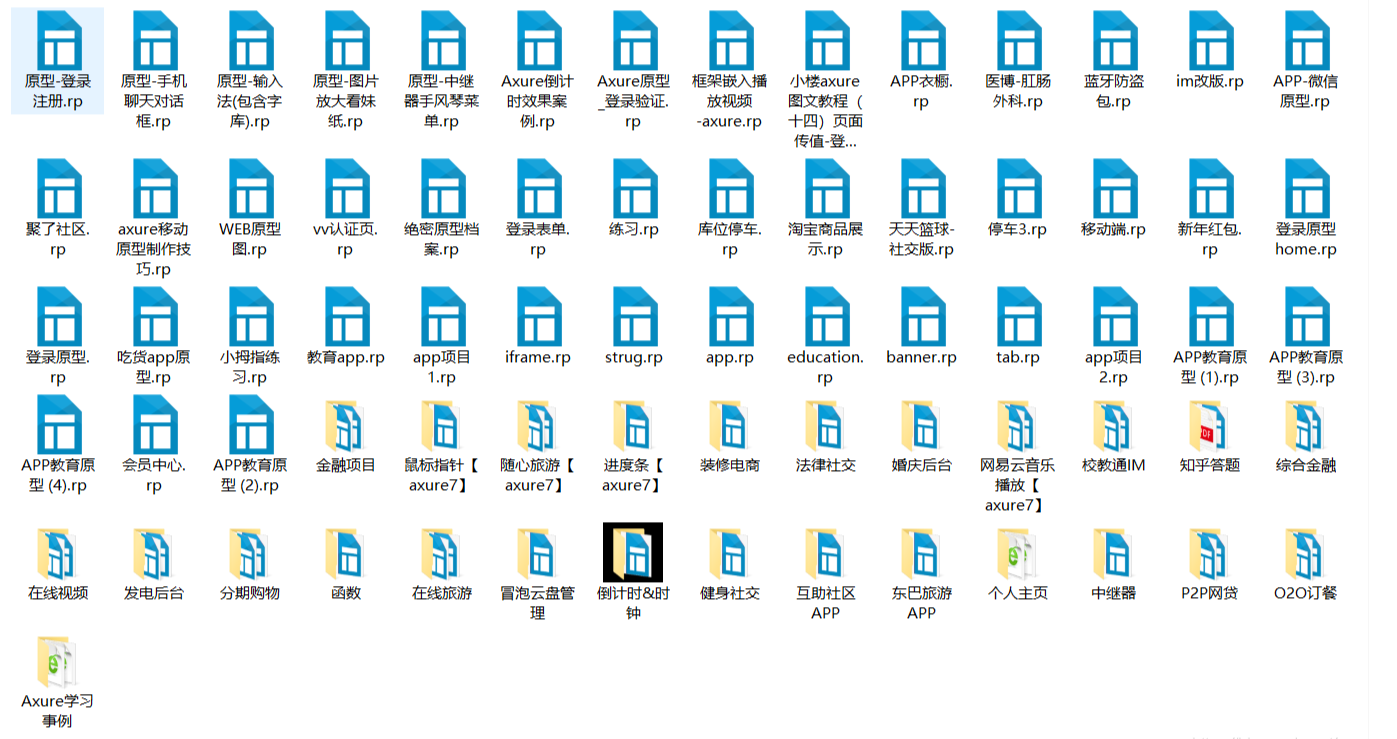Click the 停车3.rp file icon
This screenshot has width=1397, height=739.
[1019, 188]
